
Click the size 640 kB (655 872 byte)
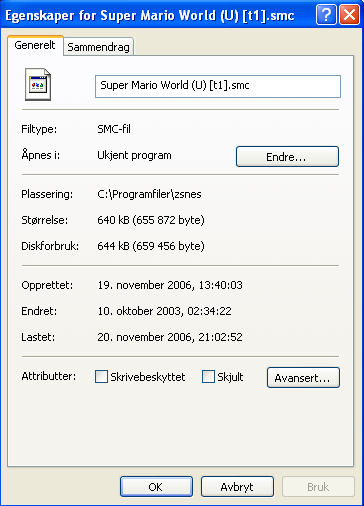click(151, 220)
